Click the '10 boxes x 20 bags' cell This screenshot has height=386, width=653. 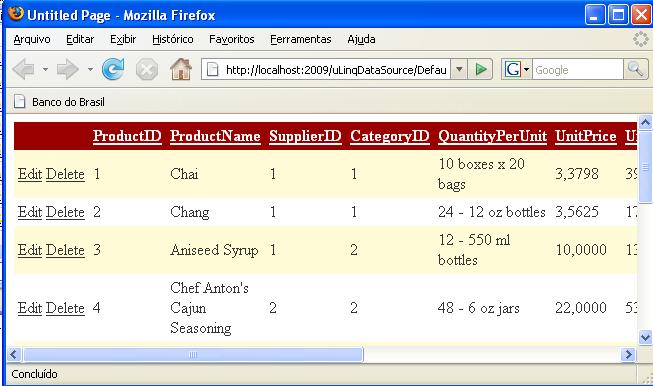pyautogui.click(x=481, y=174)
